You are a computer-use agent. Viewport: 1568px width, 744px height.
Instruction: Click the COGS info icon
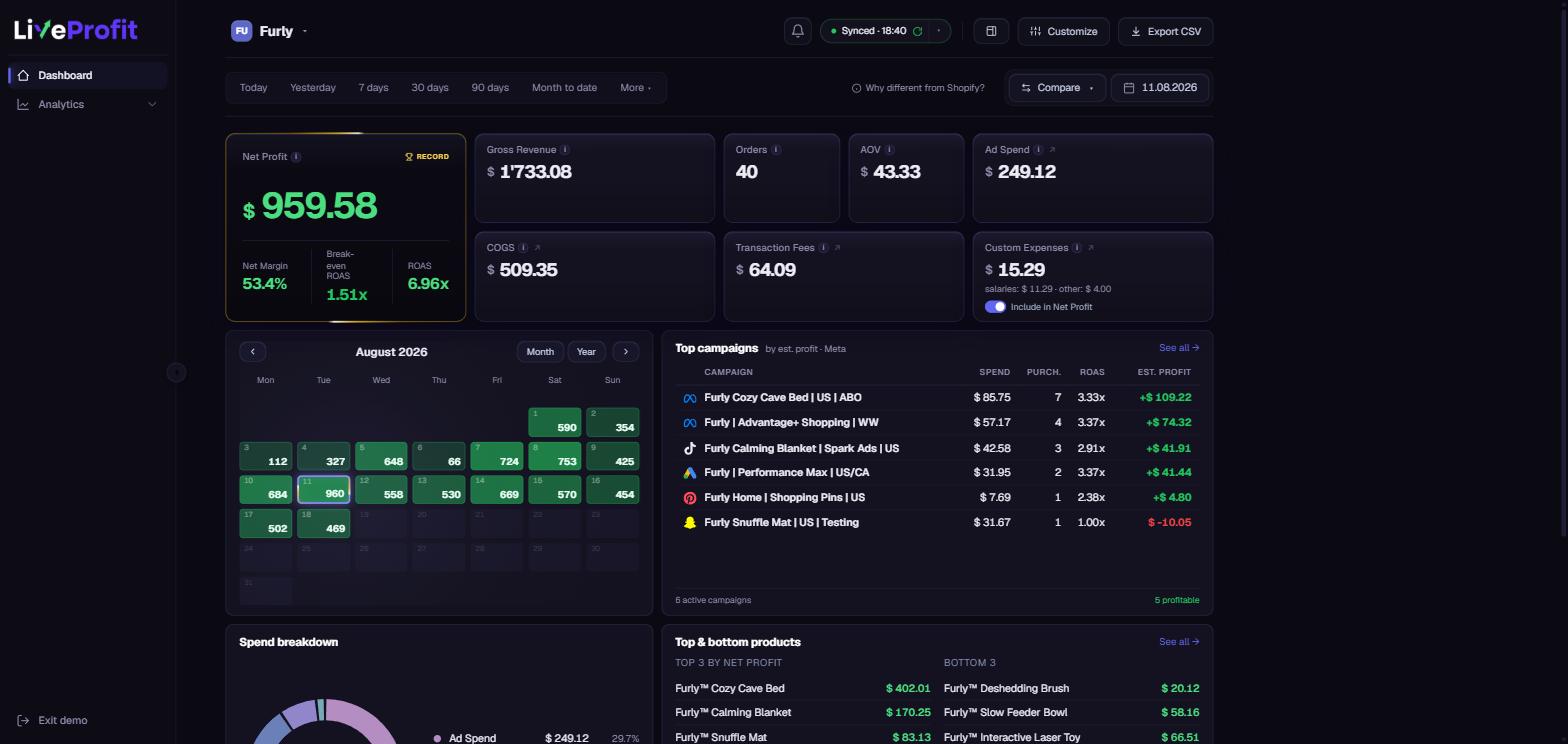[x=523, y=248]
